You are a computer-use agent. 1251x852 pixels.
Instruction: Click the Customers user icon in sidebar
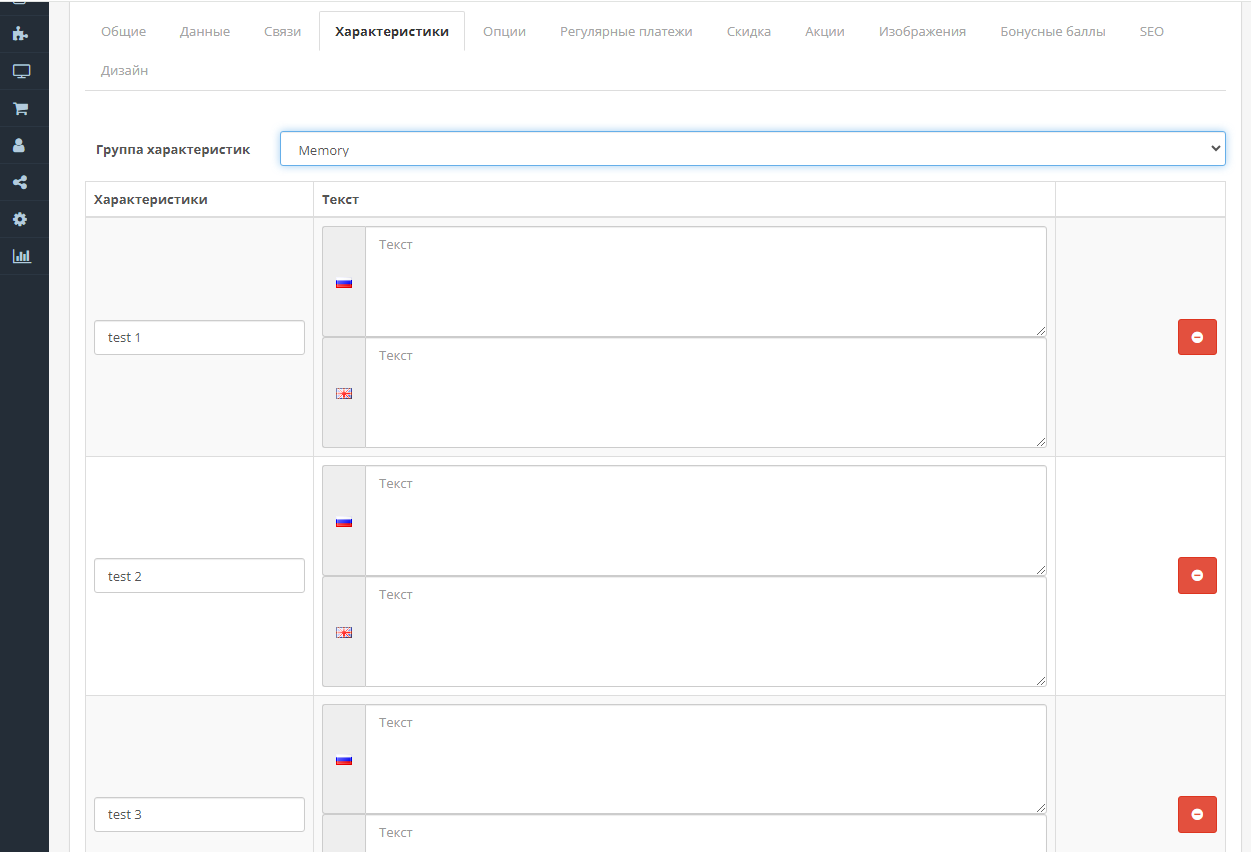tap(21, 145)
